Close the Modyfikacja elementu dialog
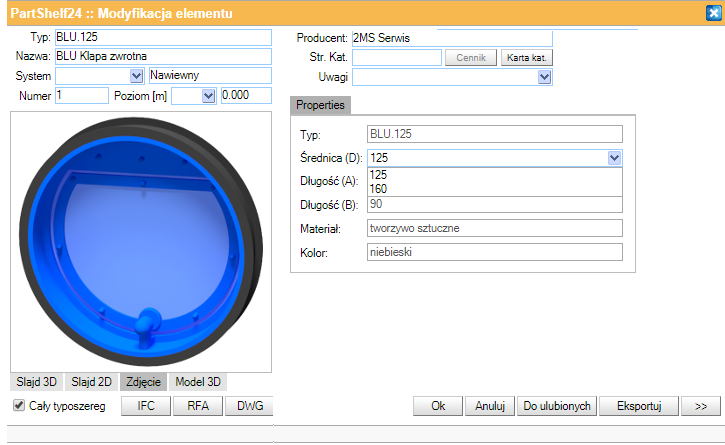This screenshot has width=725, height=445. pos(711,12)
